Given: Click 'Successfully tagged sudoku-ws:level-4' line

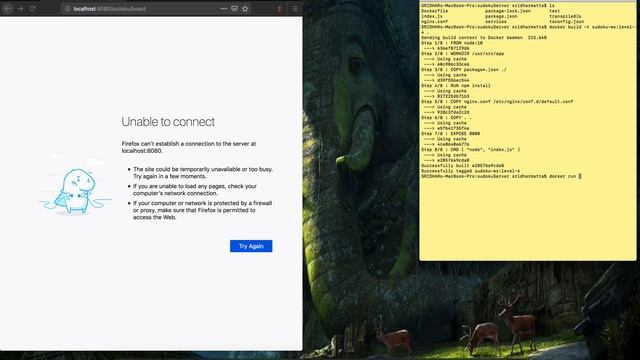Looking at the screenshot, I should (471, 171).
